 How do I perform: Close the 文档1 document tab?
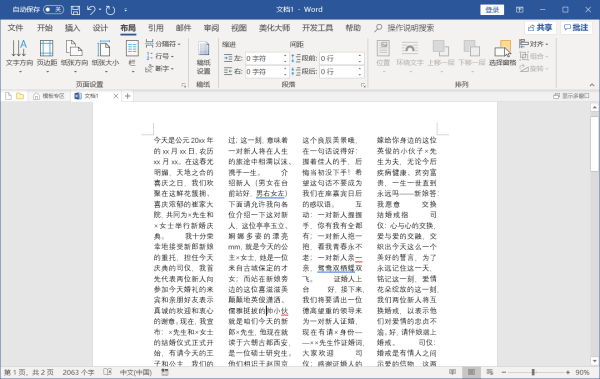click(116, 96)
